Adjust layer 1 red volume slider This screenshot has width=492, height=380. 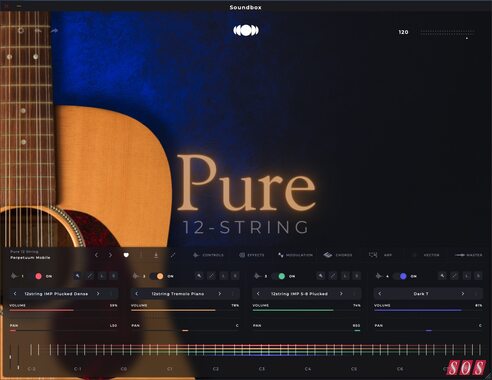[63, 310]
